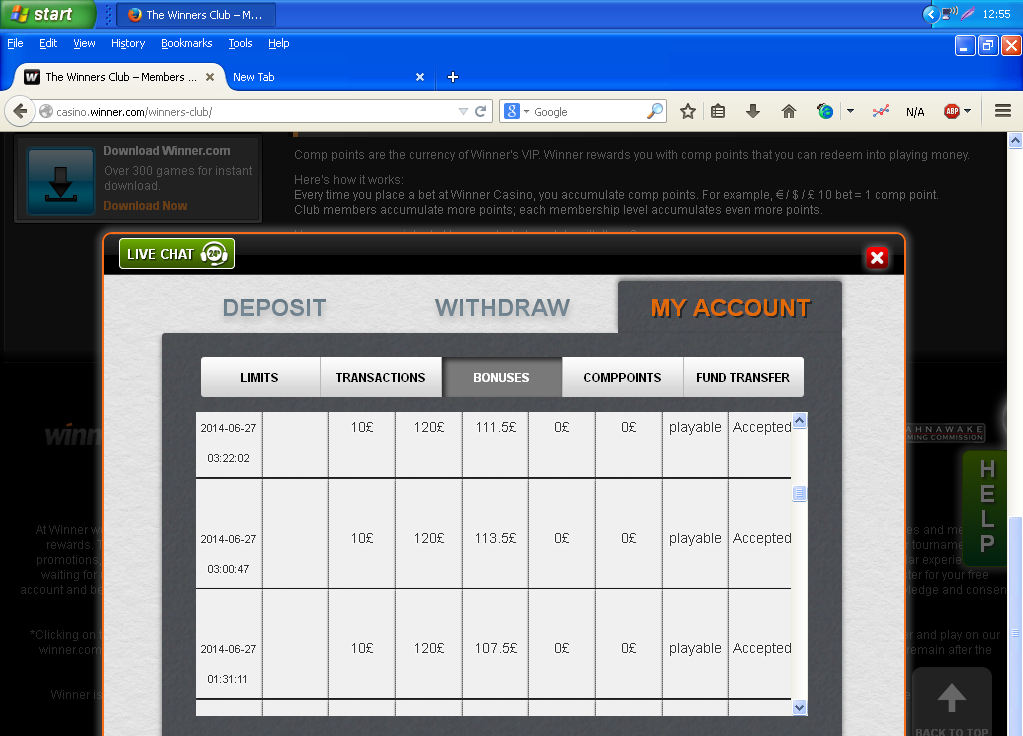Open the Adblock Plus dropdown arrow
Image resolution: width=1023 pixels, height=736 pixels.
[968, 112]
